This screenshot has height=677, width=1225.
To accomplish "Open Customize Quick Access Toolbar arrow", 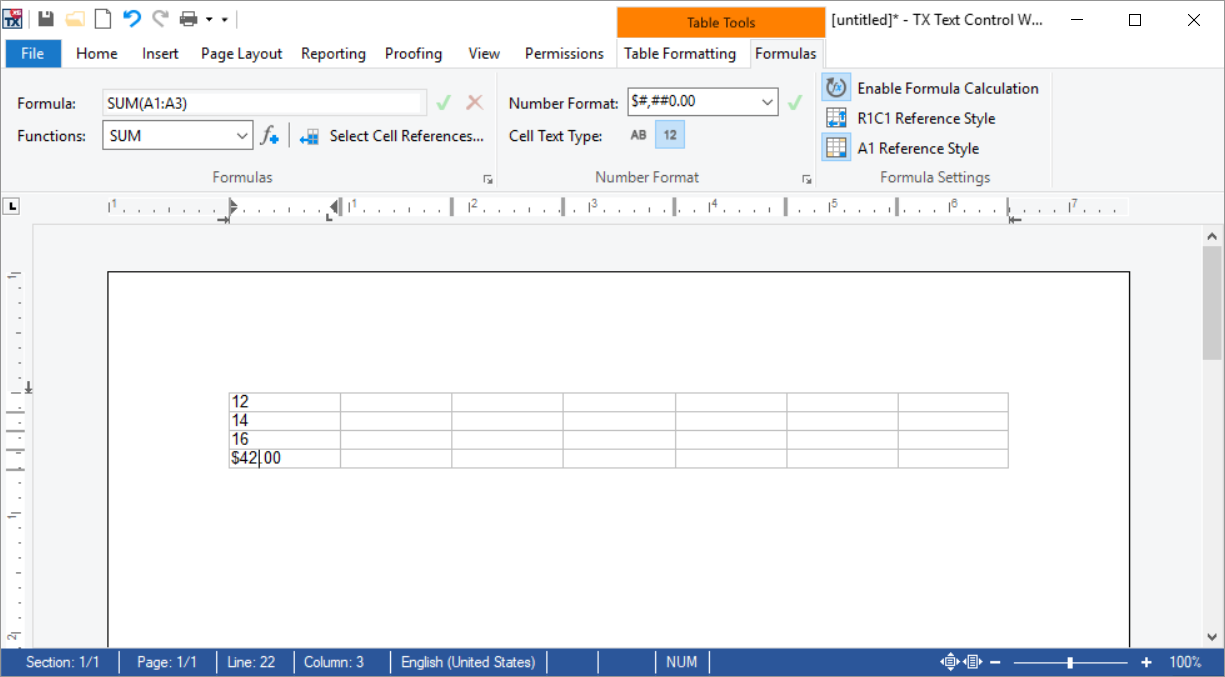I will [x=225, y=19].
